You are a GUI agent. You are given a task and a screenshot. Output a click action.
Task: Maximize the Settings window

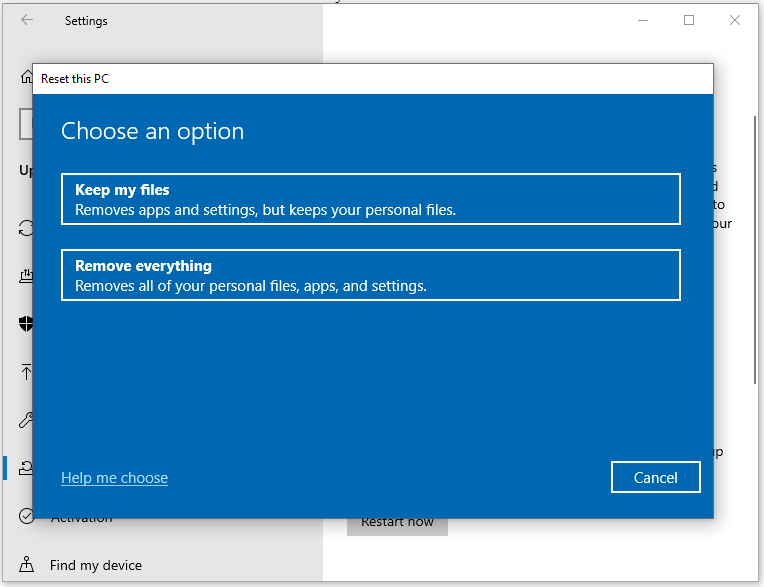coord(689,20)
